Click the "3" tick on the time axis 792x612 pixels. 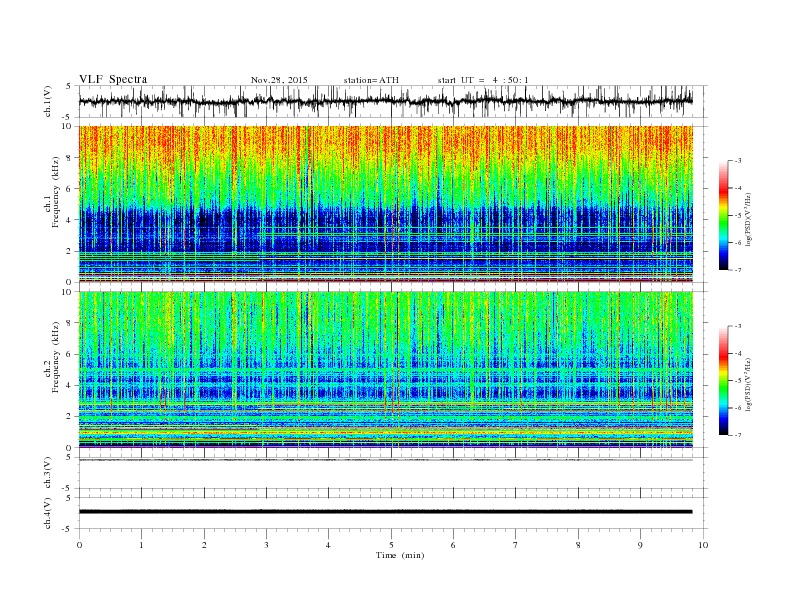coord(266,545)
